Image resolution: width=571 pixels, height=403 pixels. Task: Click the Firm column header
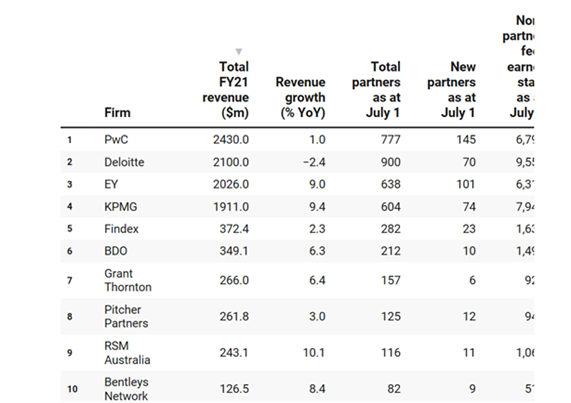coord(117,112)
